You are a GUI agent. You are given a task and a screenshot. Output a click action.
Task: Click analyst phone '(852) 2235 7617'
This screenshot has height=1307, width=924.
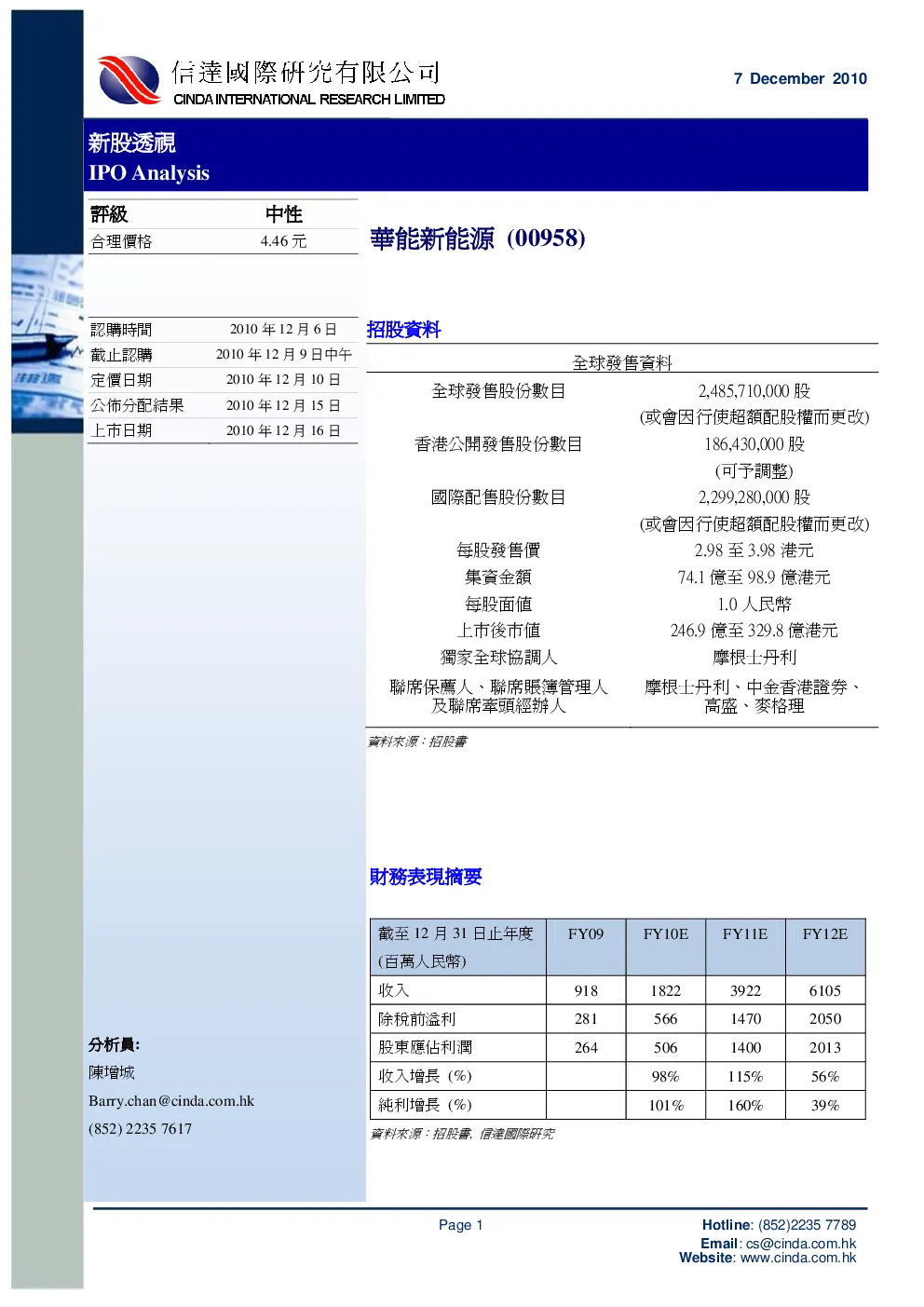pos(141,1129)
